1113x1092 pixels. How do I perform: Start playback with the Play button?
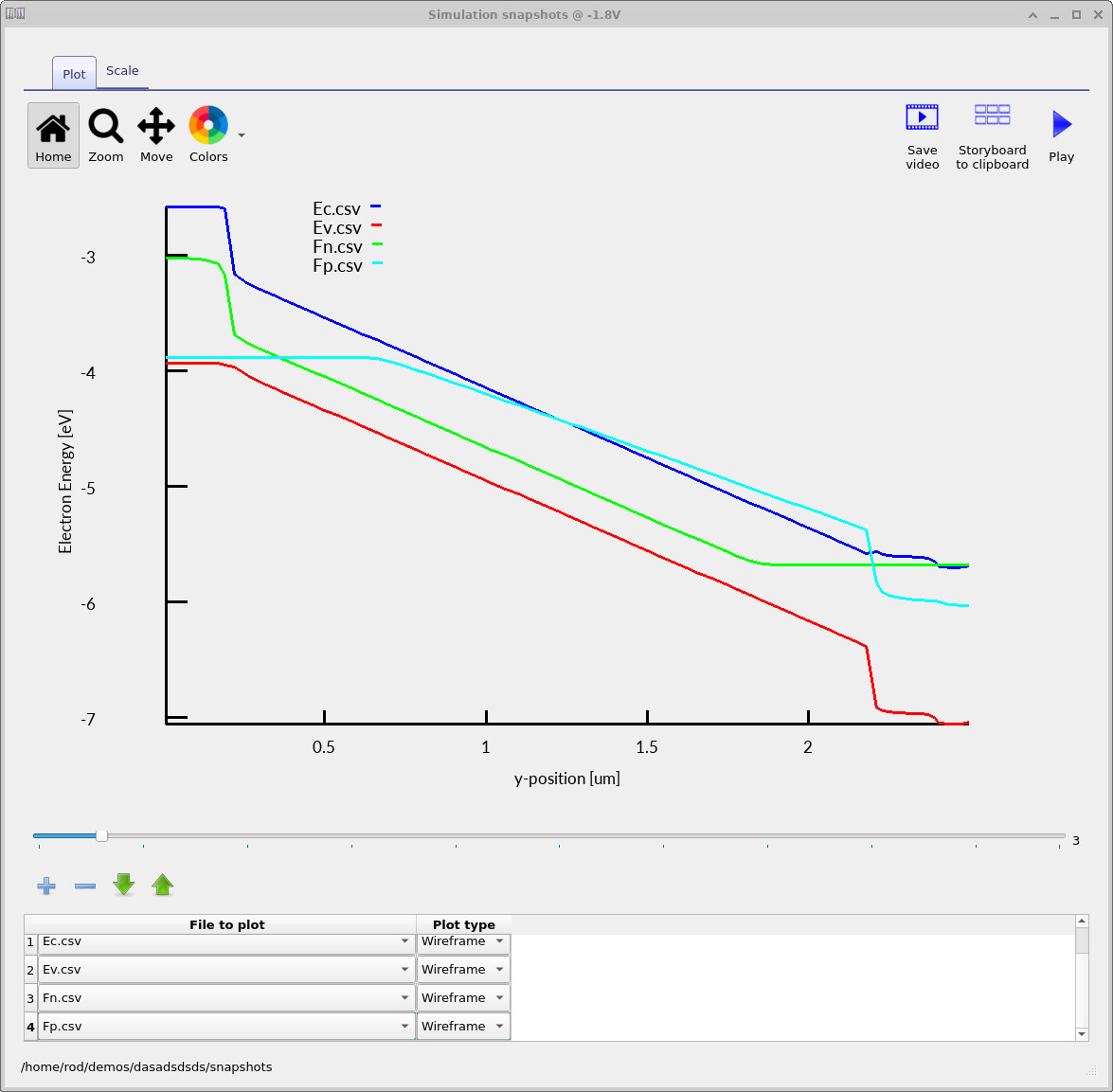(x=1061, y=136)
